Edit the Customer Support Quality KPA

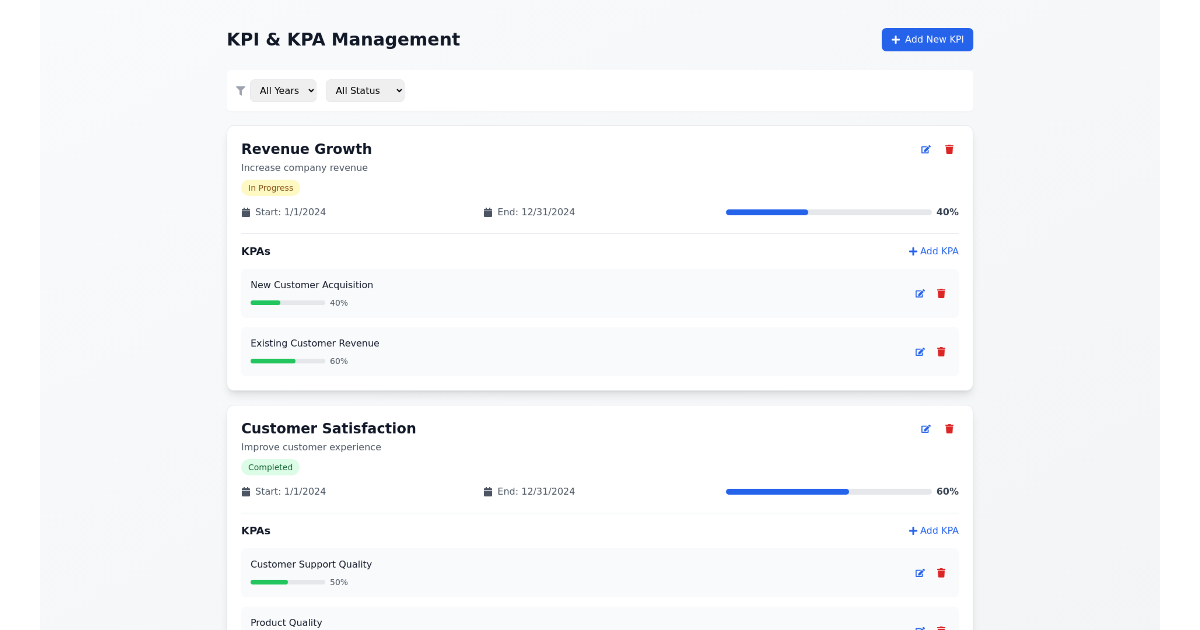tap(919, 572)
